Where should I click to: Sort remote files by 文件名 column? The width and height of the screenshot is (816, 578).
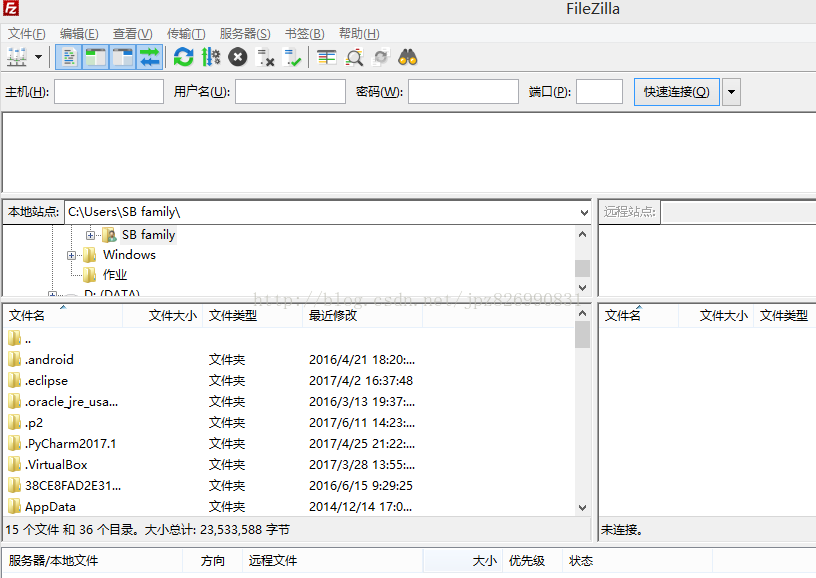[639, 315]
